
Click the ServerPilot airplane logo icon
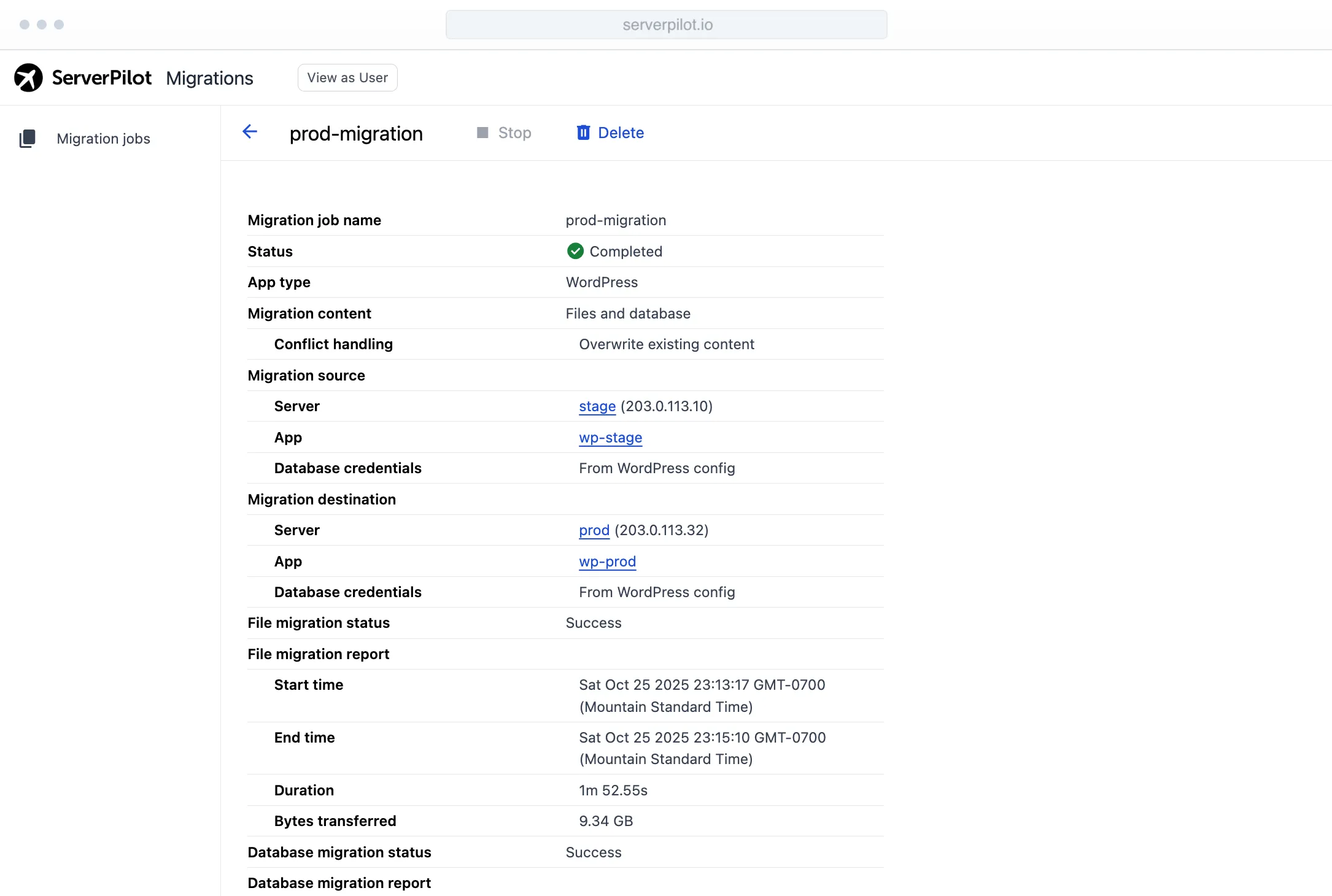pyautogui.click(x=28, y=78)
